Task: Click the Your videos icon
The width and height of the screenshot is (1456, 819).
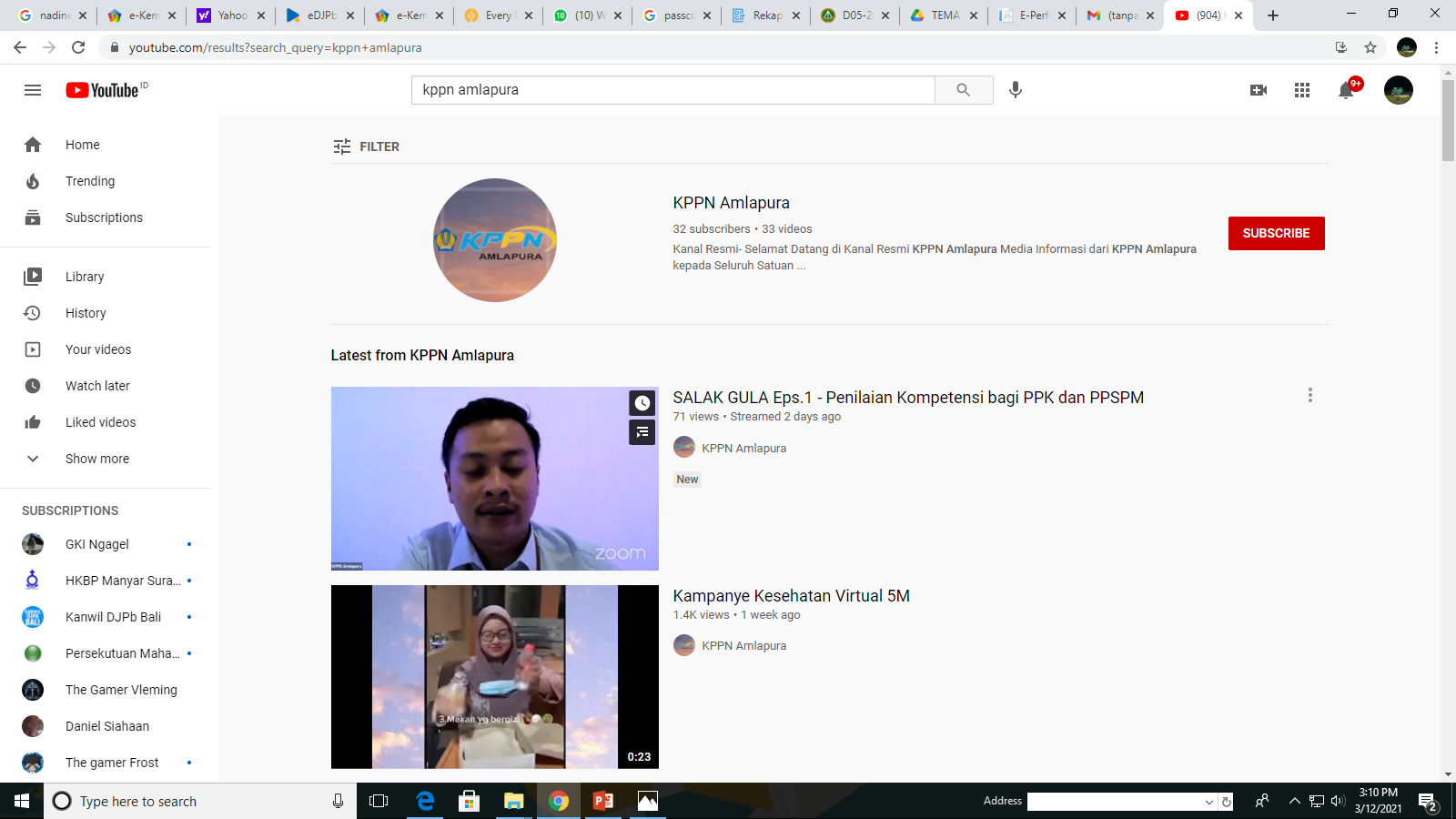Action: point(33,349)
